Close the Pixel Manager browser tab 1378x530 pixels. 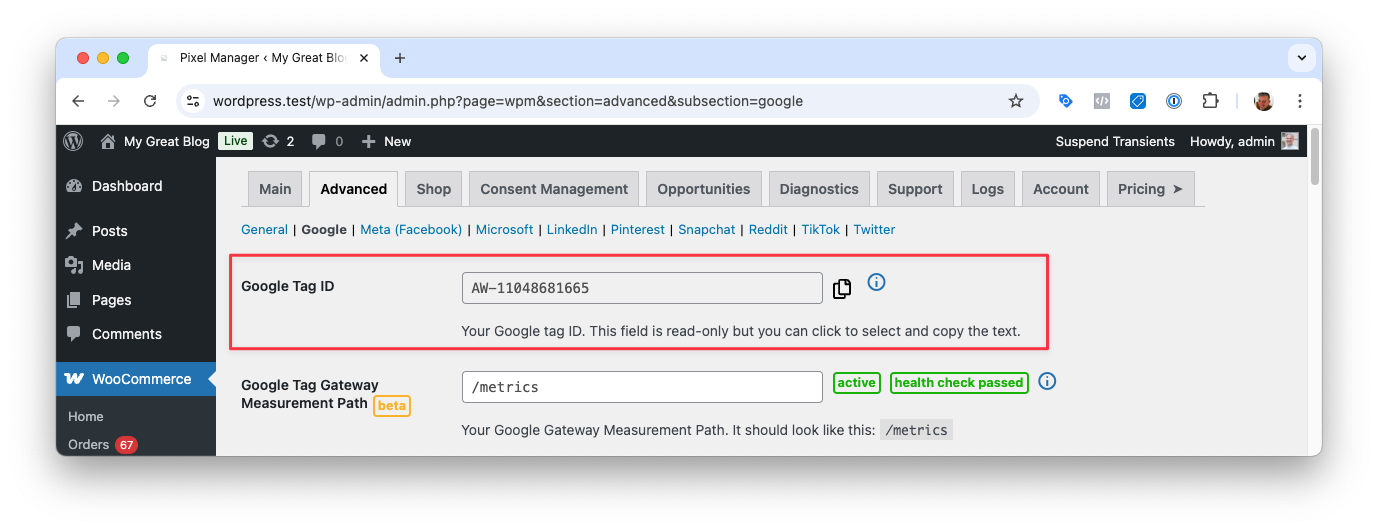click(x=364, y=58)
